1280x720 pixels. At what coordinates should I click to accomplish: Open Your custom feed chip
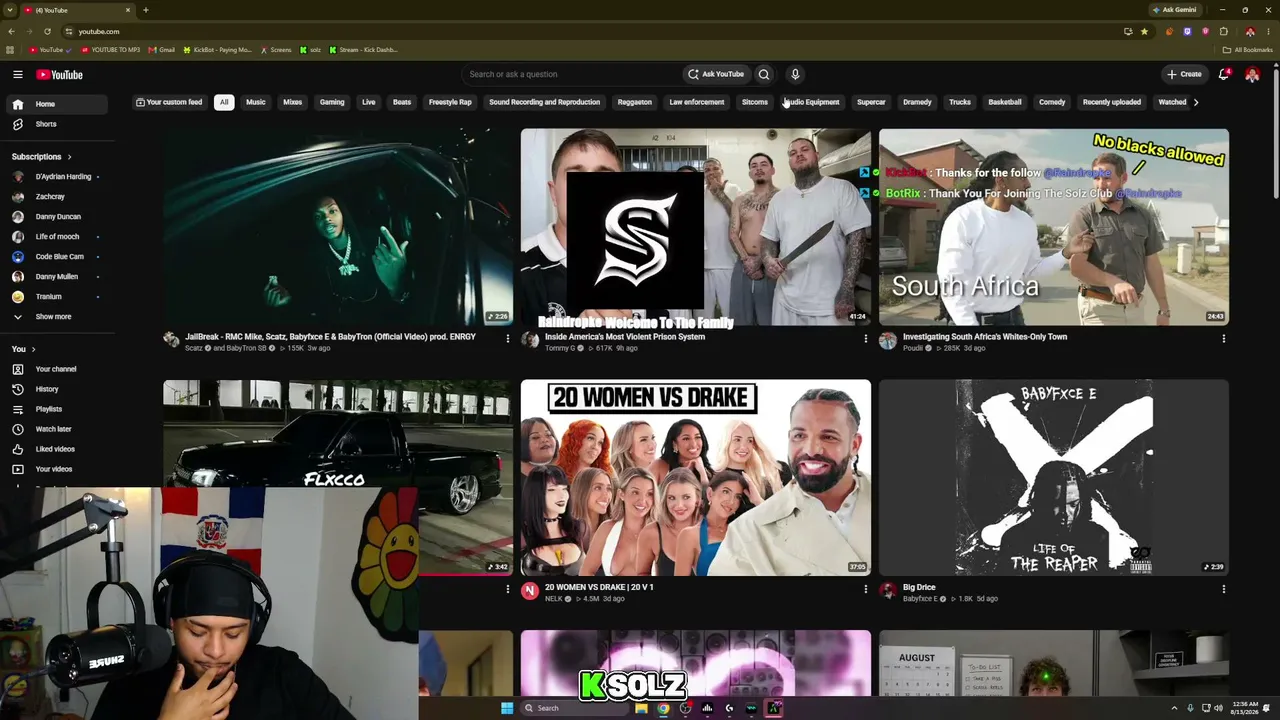click(169, 102)
